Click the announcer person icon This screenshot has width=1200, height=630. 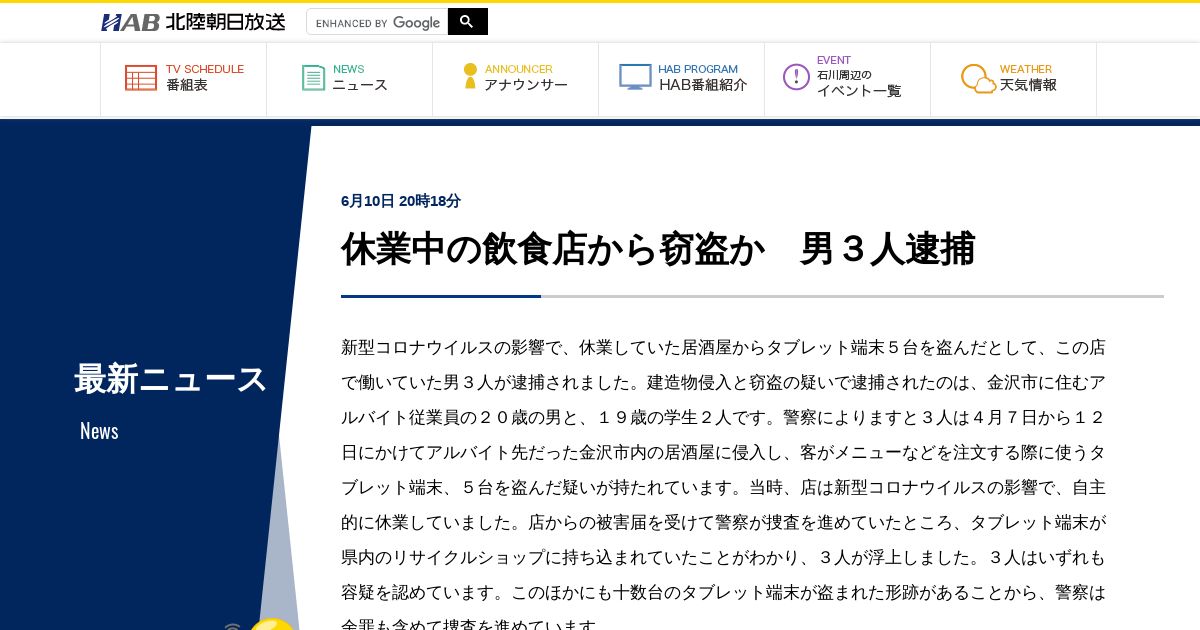click(470, 76)
